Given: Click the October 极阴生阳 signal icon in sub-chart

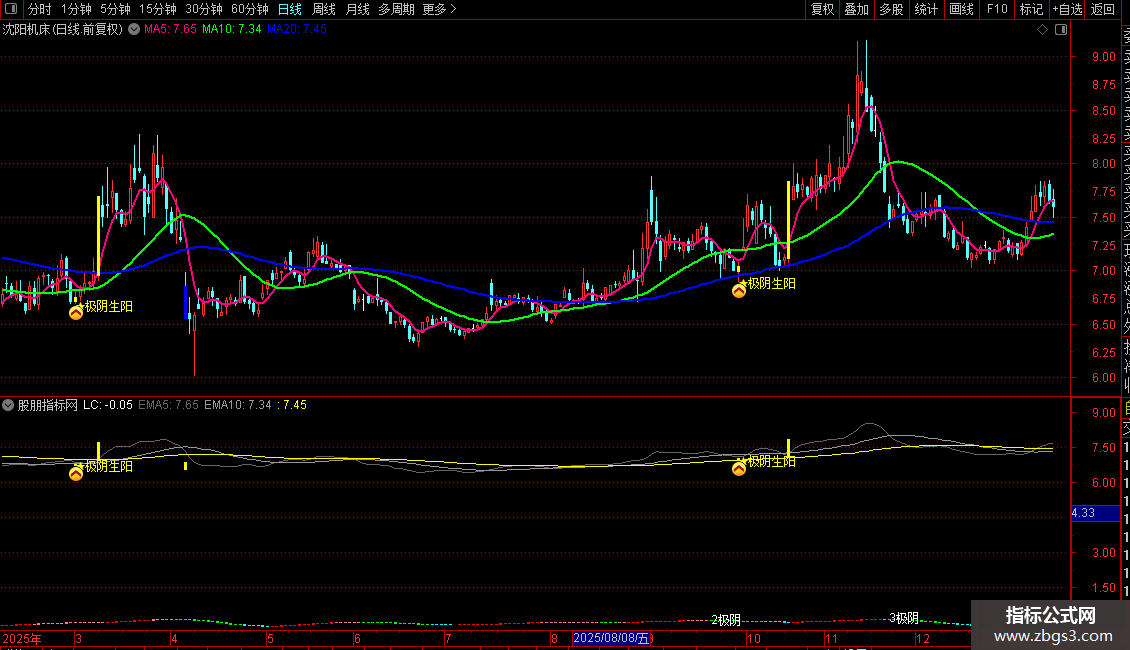Looking at the screenshot, I should click(739, 469).
